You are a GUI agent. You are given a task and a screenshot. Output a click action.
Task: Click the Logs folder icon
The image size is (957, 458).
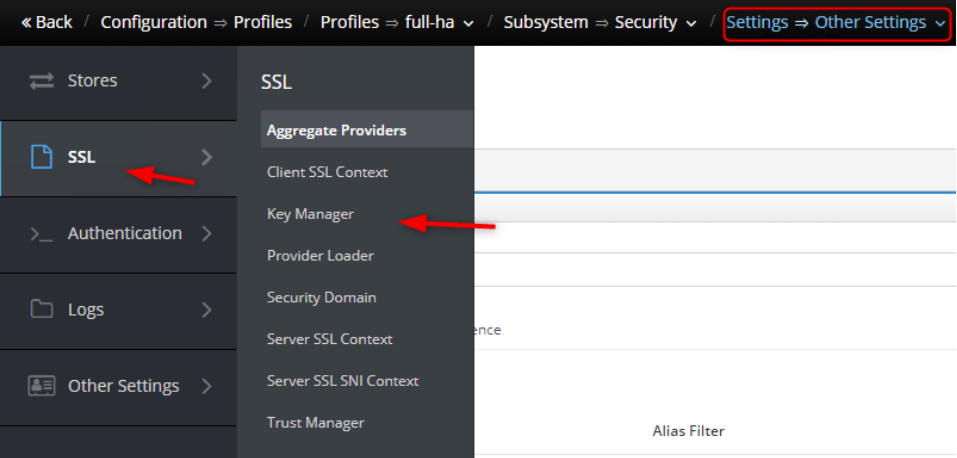(x=41, y=310)
